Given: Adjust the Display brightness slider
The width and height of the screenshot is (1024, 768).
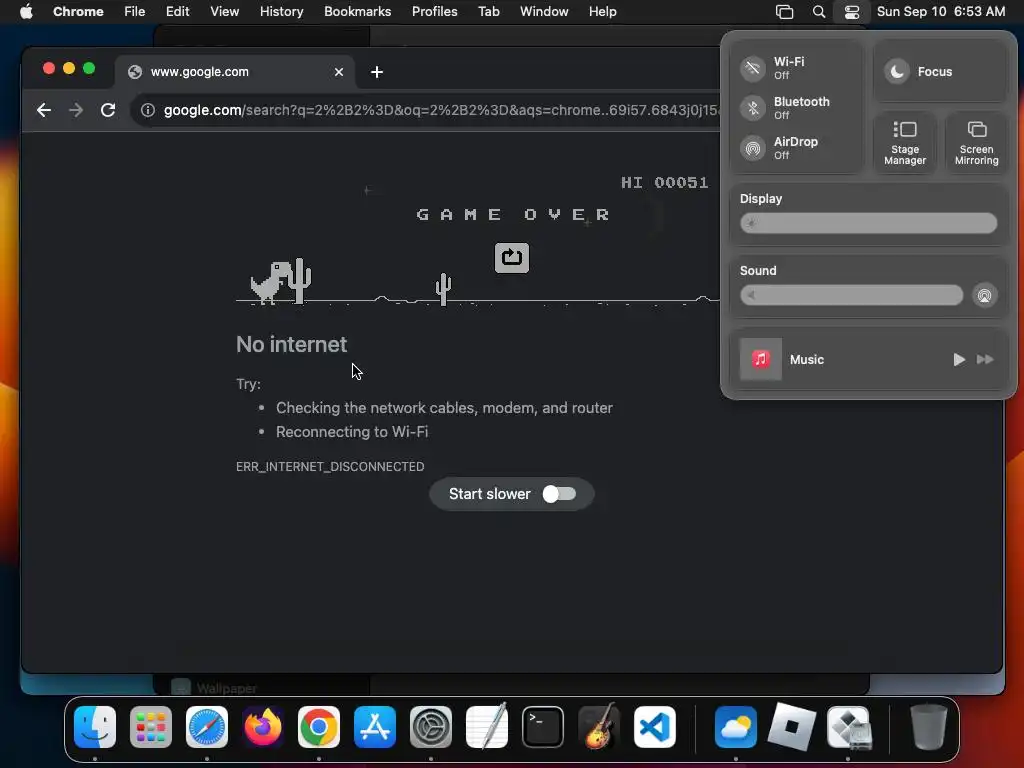Looking at the screenshot, I should [868, 223].
